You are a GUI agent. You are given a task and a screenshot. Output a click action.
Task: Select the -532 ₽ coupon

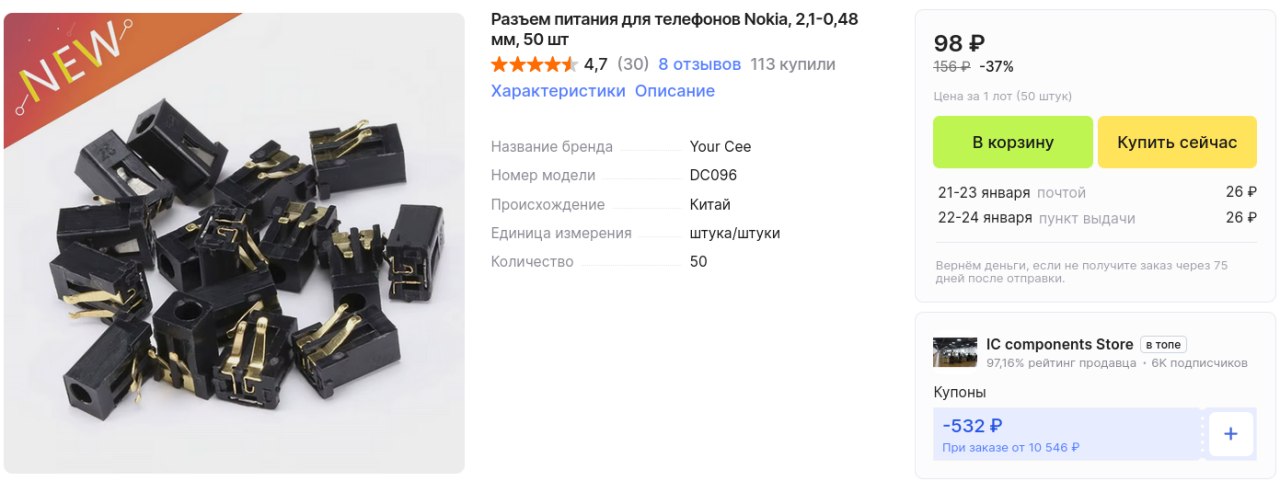[x=1067, y=434]
